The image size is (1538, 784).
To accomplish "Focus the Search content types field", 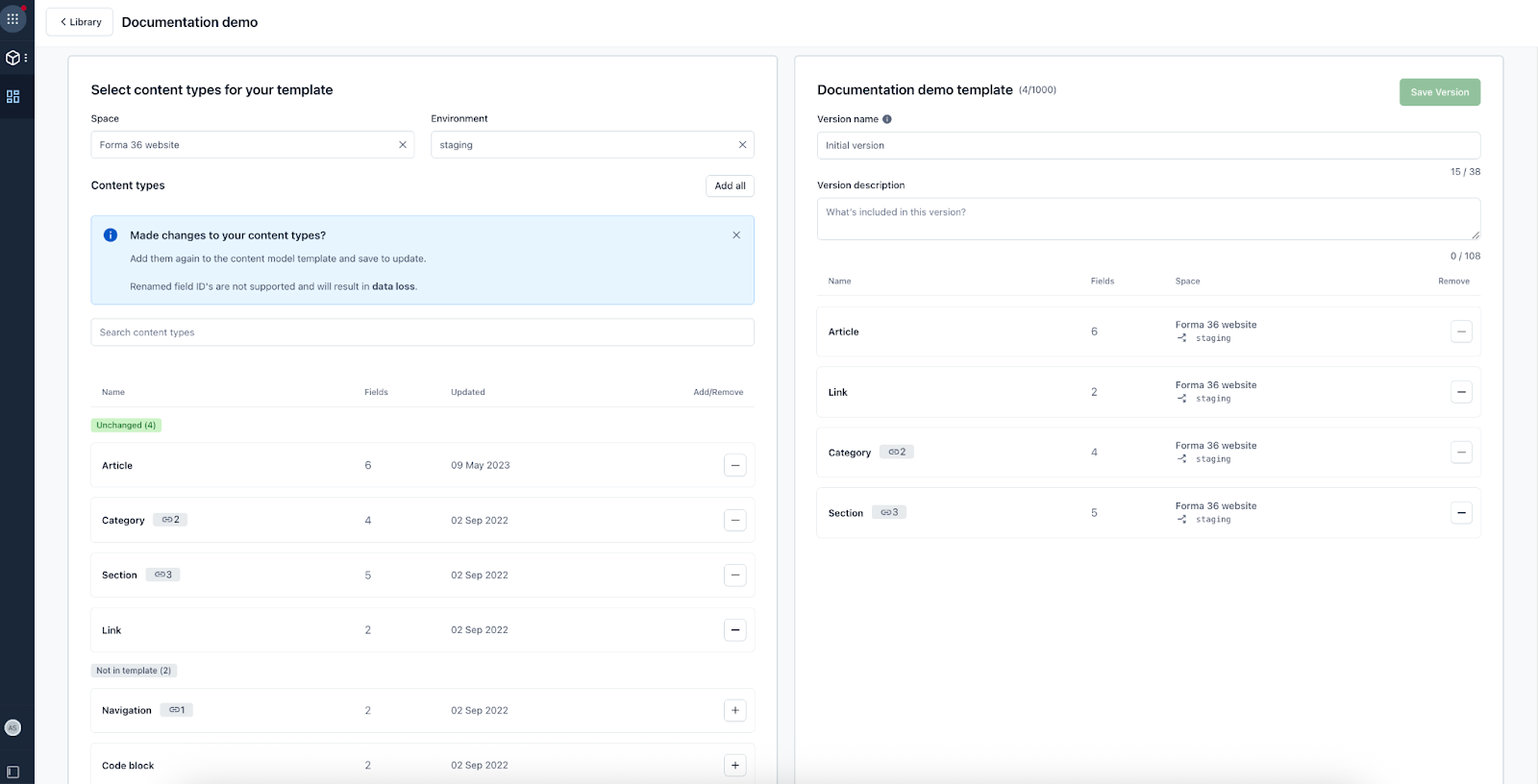I will pos(423,332).
